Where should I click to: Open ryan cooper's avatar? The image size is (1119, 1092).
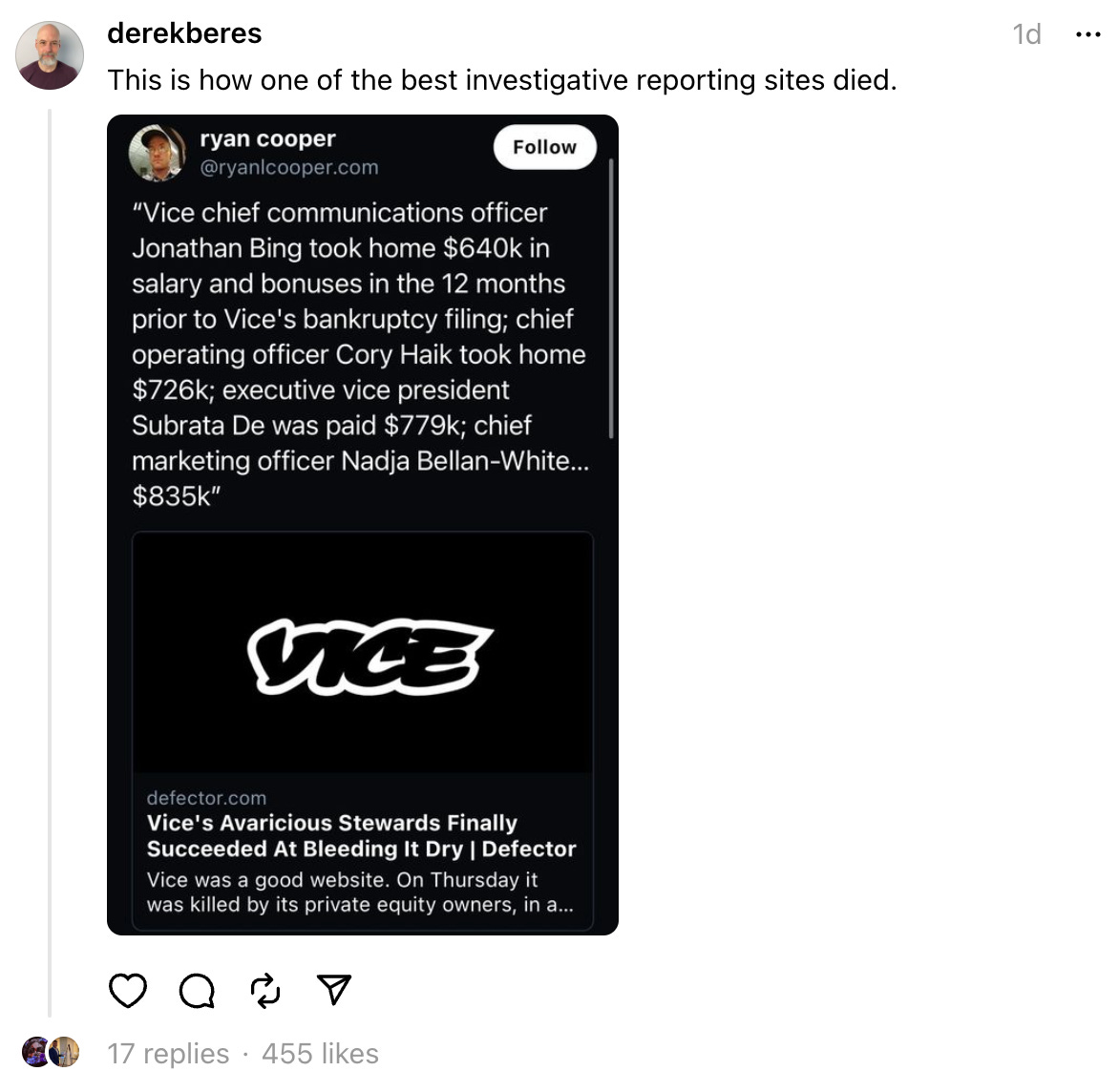tap(157, 153)
